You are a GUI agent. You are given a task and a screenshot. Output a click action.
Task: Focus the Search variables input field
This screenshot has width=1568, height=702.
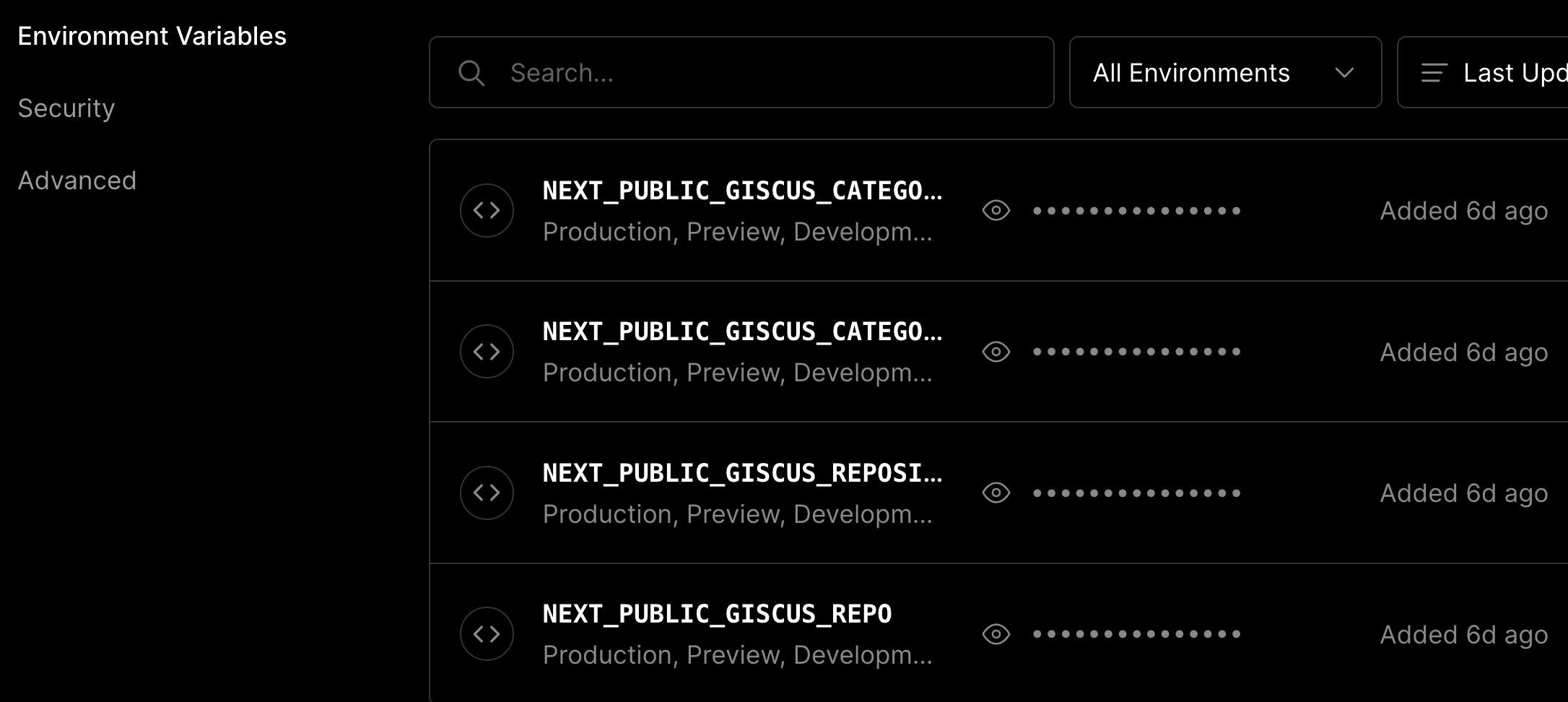pos(741,72)
